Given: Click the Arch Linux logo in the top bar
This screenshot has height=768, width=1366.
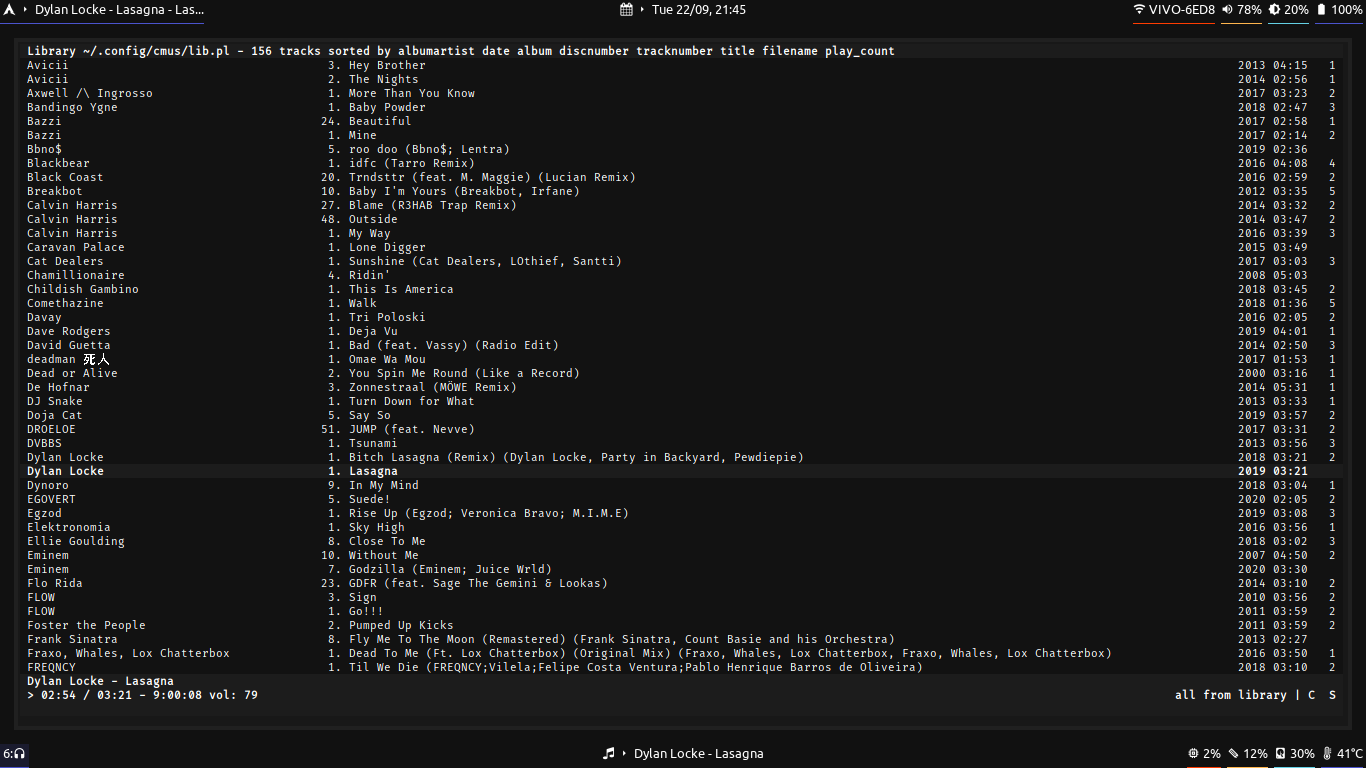Looking at the screenshot, I should [9, 10].
